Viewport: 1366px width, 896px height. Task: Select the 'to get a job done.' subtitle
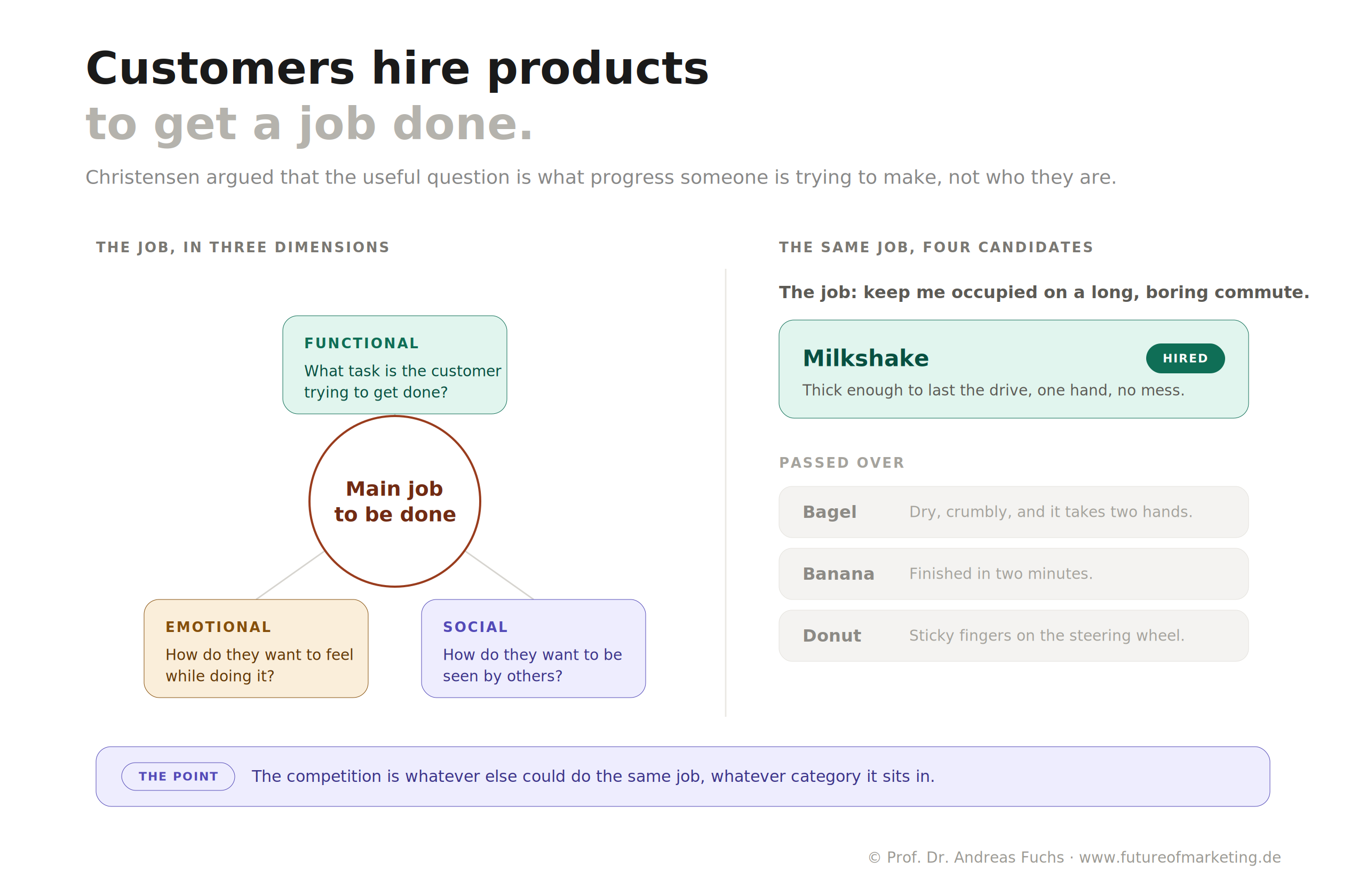click(309, 124)
